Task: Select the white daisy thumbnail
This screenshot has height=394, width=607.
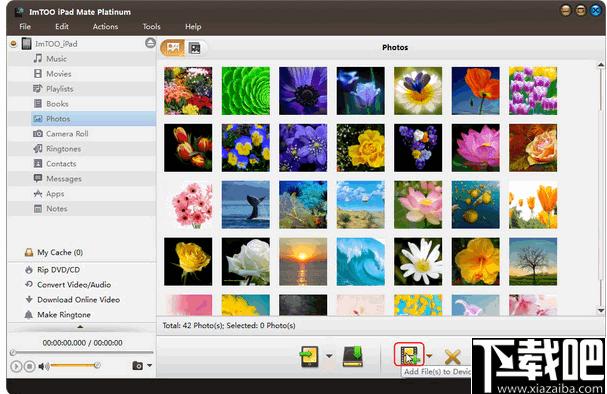Action: (x=418, y=262)
